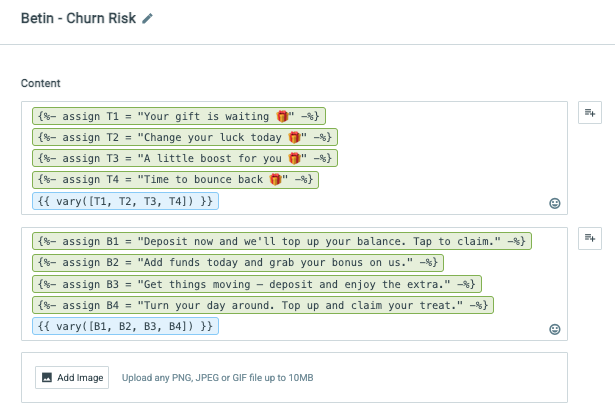
Task: Click the image icon on Add Image button
Action: coord(47,378)
